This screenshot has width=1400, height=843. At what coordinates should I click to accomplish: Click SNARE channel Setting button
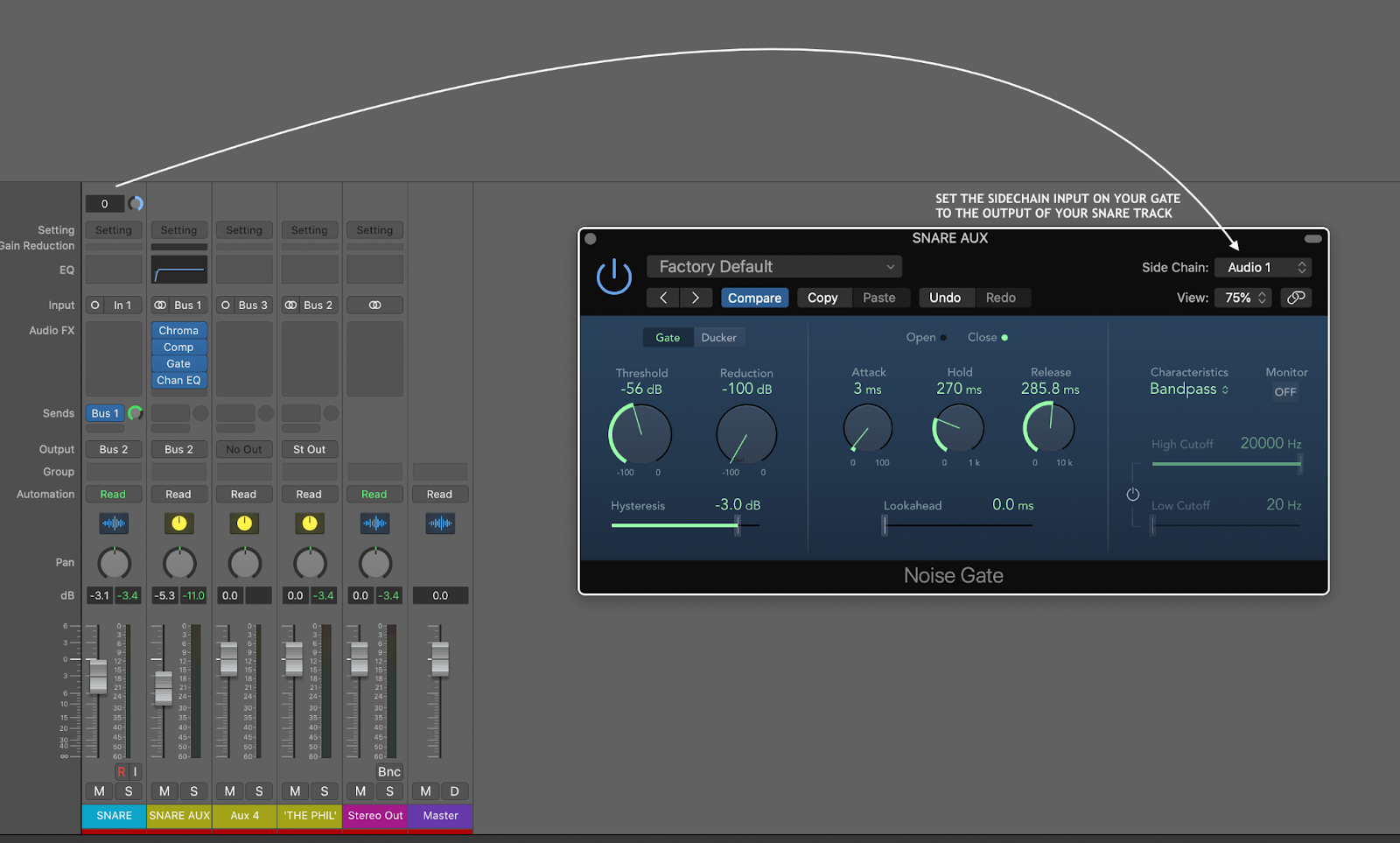click(x=114, y=230)
